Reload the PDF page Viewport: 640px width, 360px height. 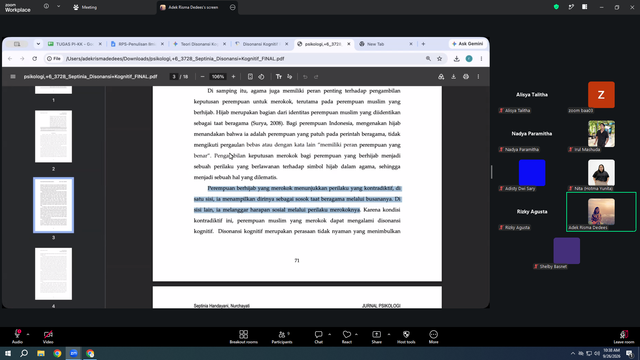tap(35, 59)
